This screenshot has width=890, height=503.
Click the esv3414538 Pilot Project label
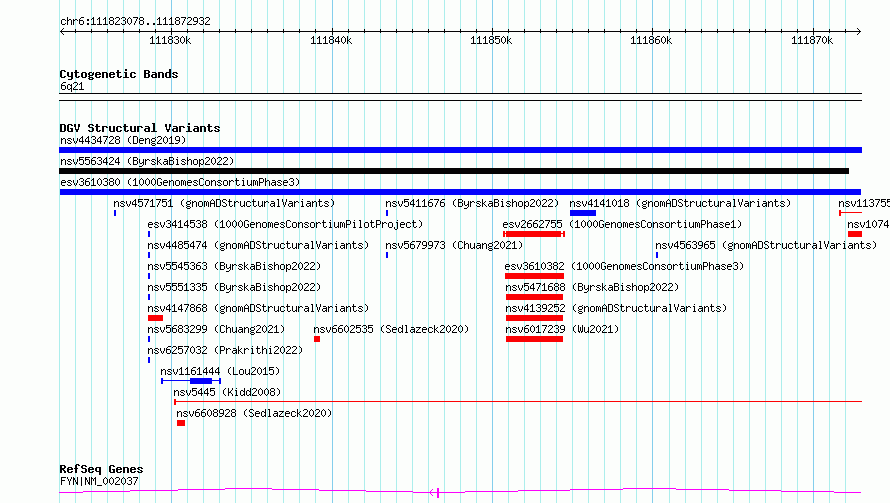tap(285, 224)
